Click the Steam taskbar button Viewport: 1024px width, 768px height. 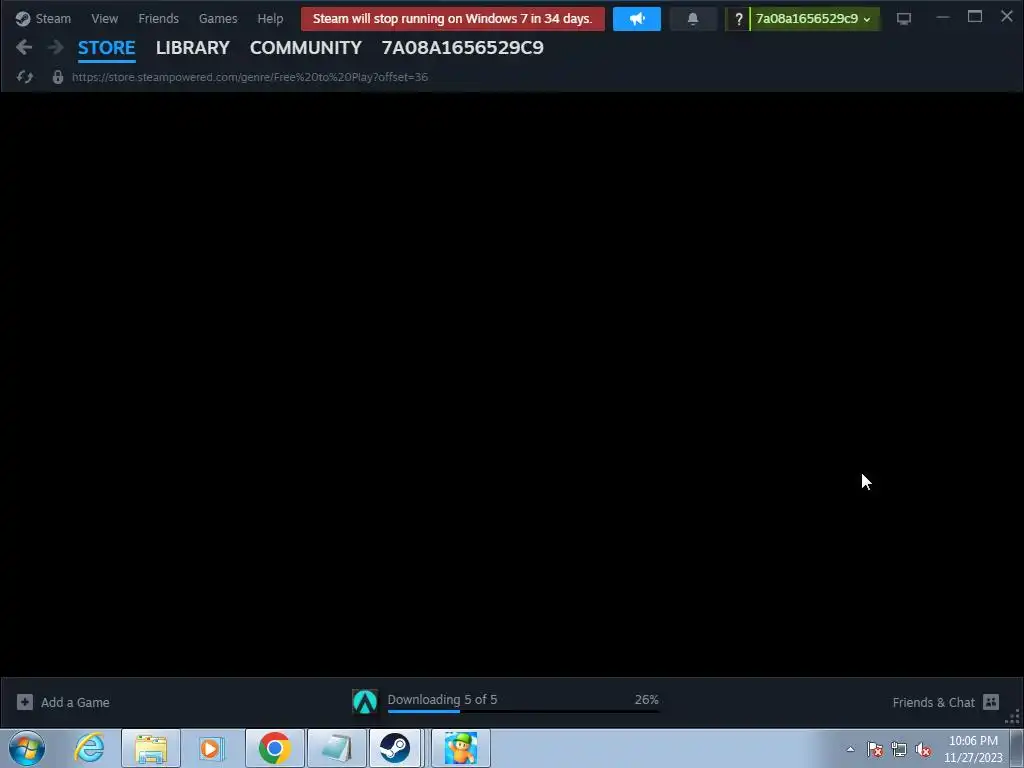tap(394, 748)
